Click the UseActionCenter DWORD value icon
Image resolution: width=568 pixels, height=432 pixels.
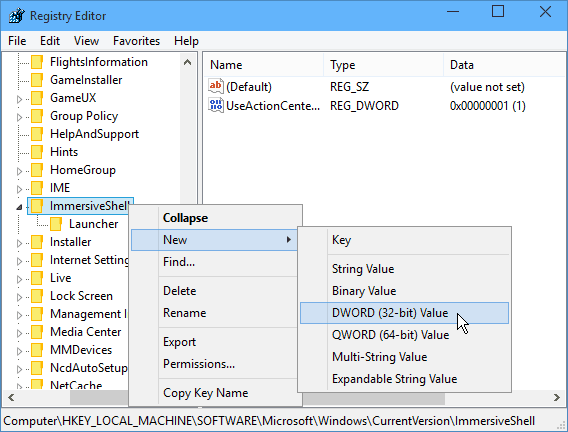[x=216, y=105]
